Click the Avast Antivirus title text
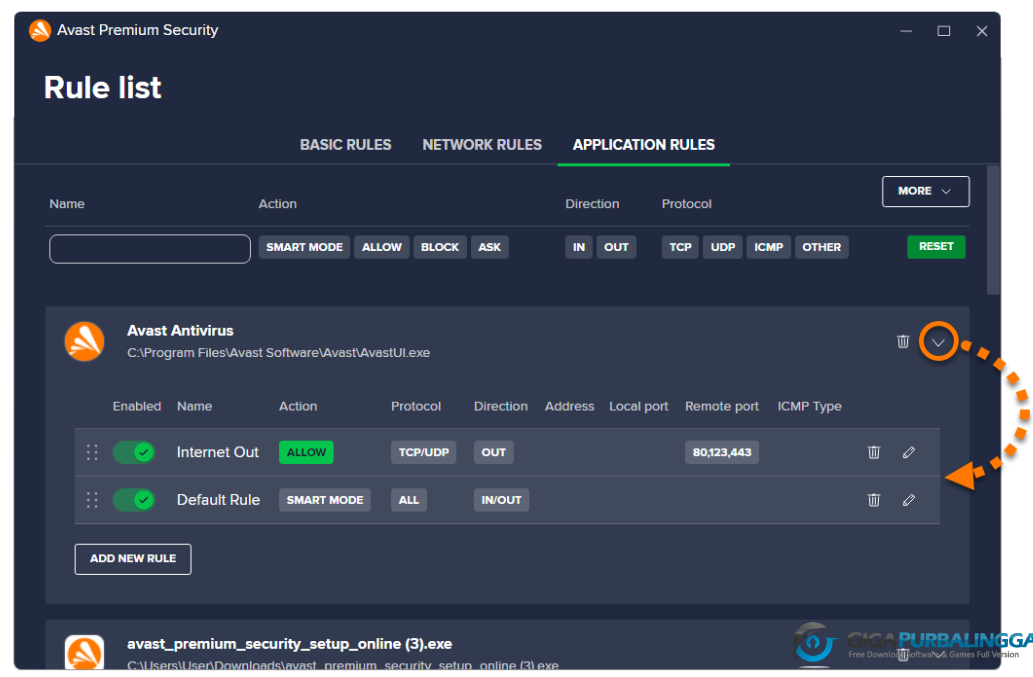The image size is (1033, 677). coord(180,331)
